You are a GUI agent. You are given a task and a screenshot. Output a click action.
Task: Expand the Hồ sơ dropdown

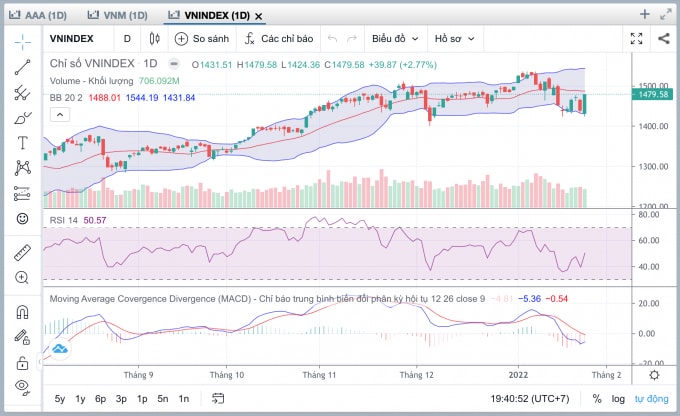tap(454, 39)
